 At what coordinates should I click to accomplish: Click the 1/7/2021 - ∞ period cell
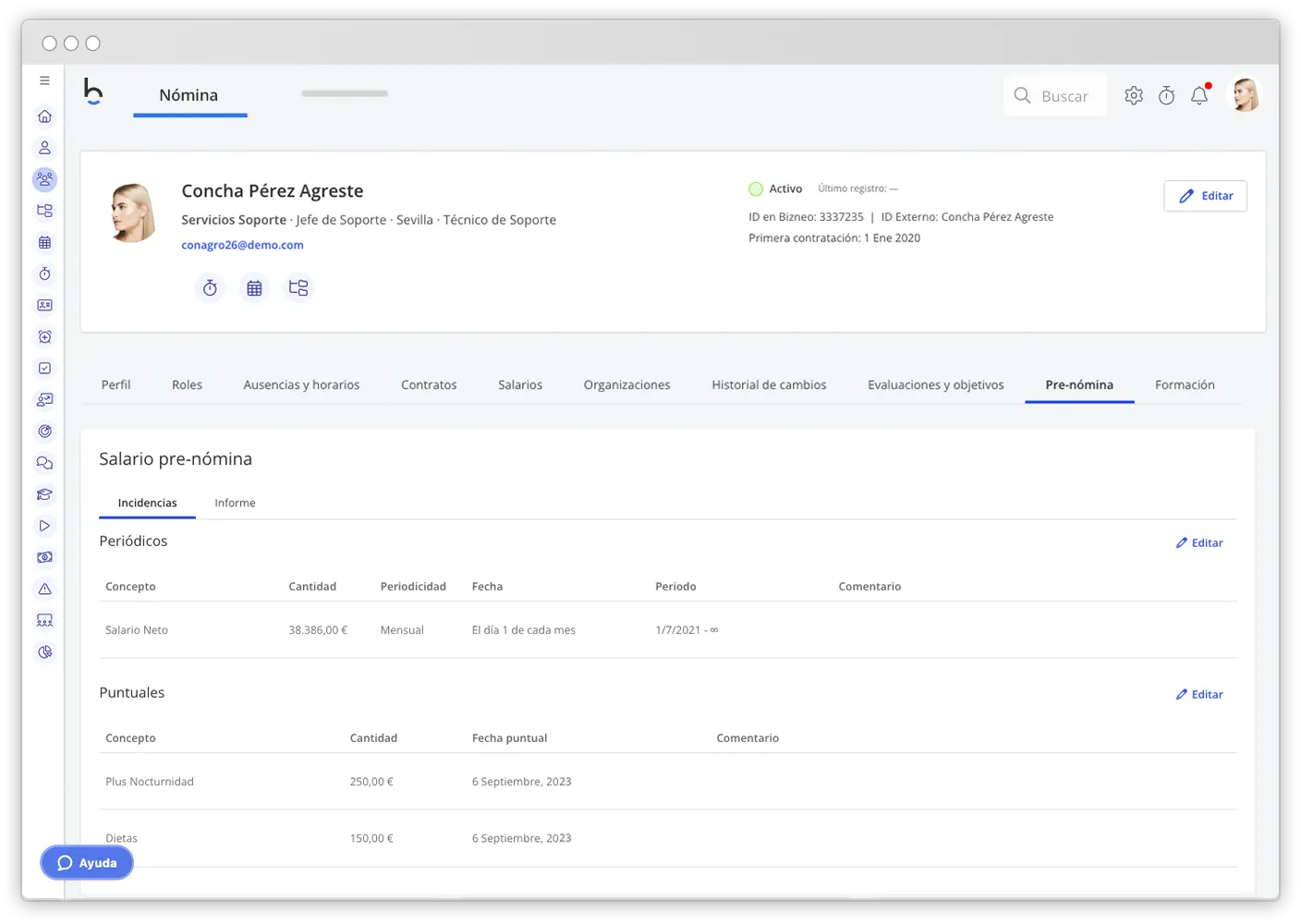coord(687,630)
